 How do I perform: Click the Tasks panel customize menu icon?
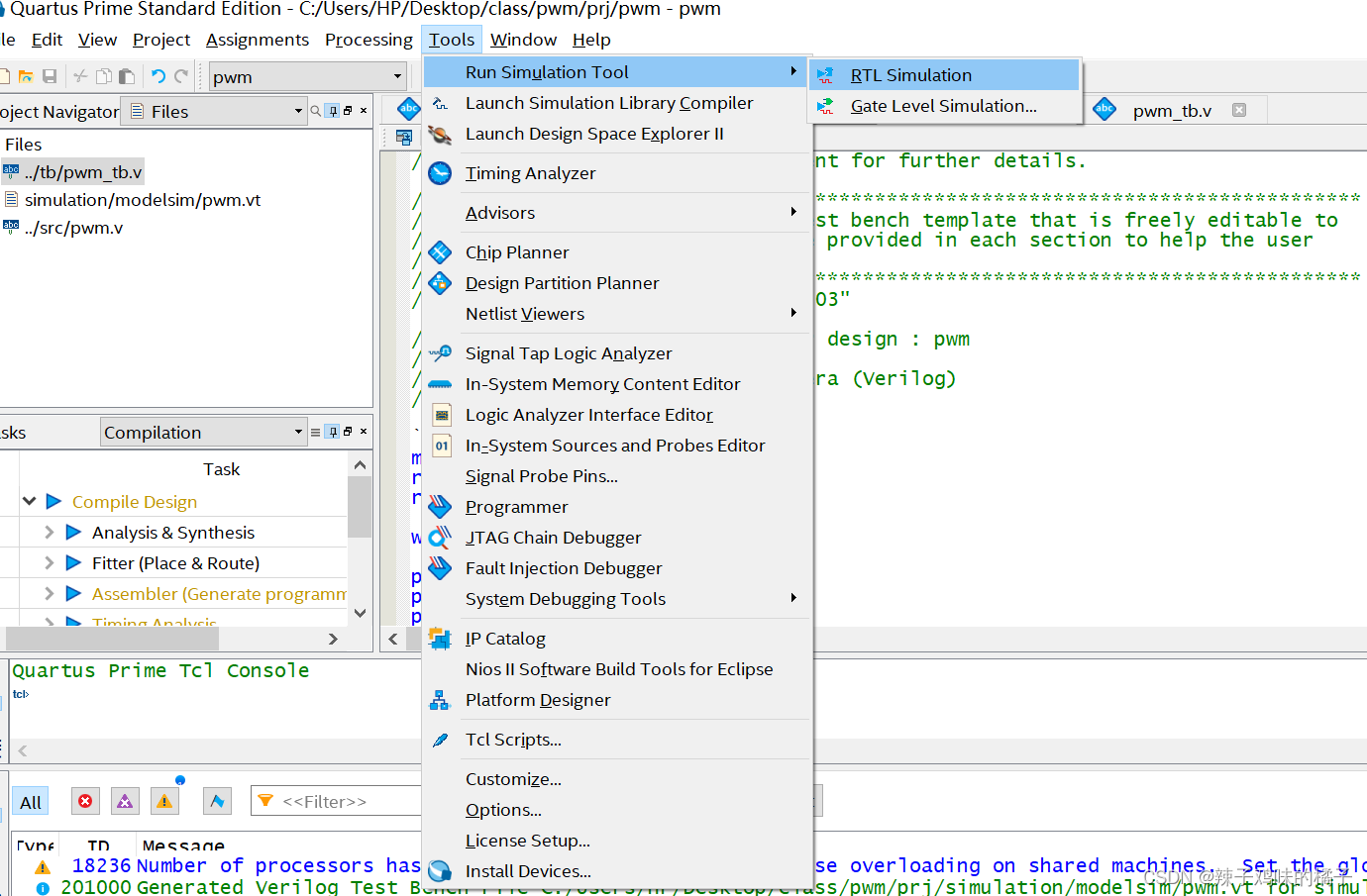316,432
